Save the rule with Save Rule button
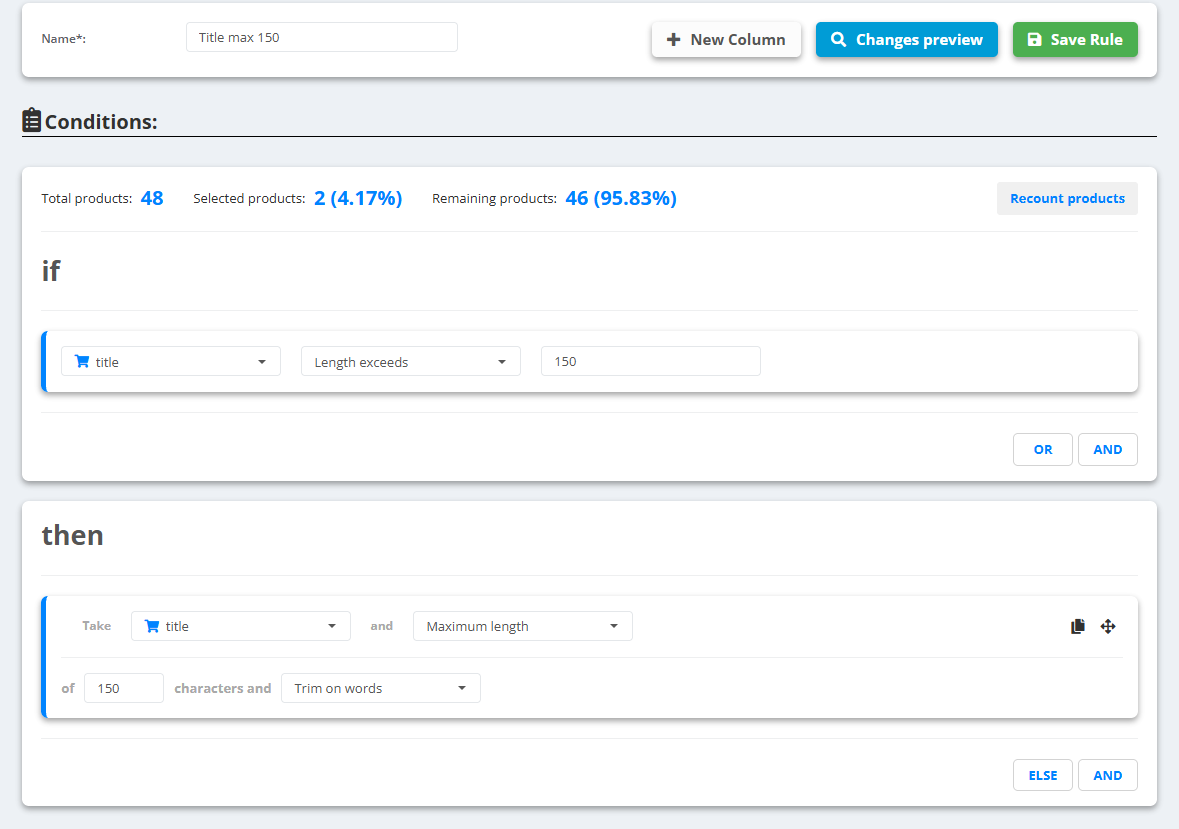1179x829 pixels. tap(1075, 39)
